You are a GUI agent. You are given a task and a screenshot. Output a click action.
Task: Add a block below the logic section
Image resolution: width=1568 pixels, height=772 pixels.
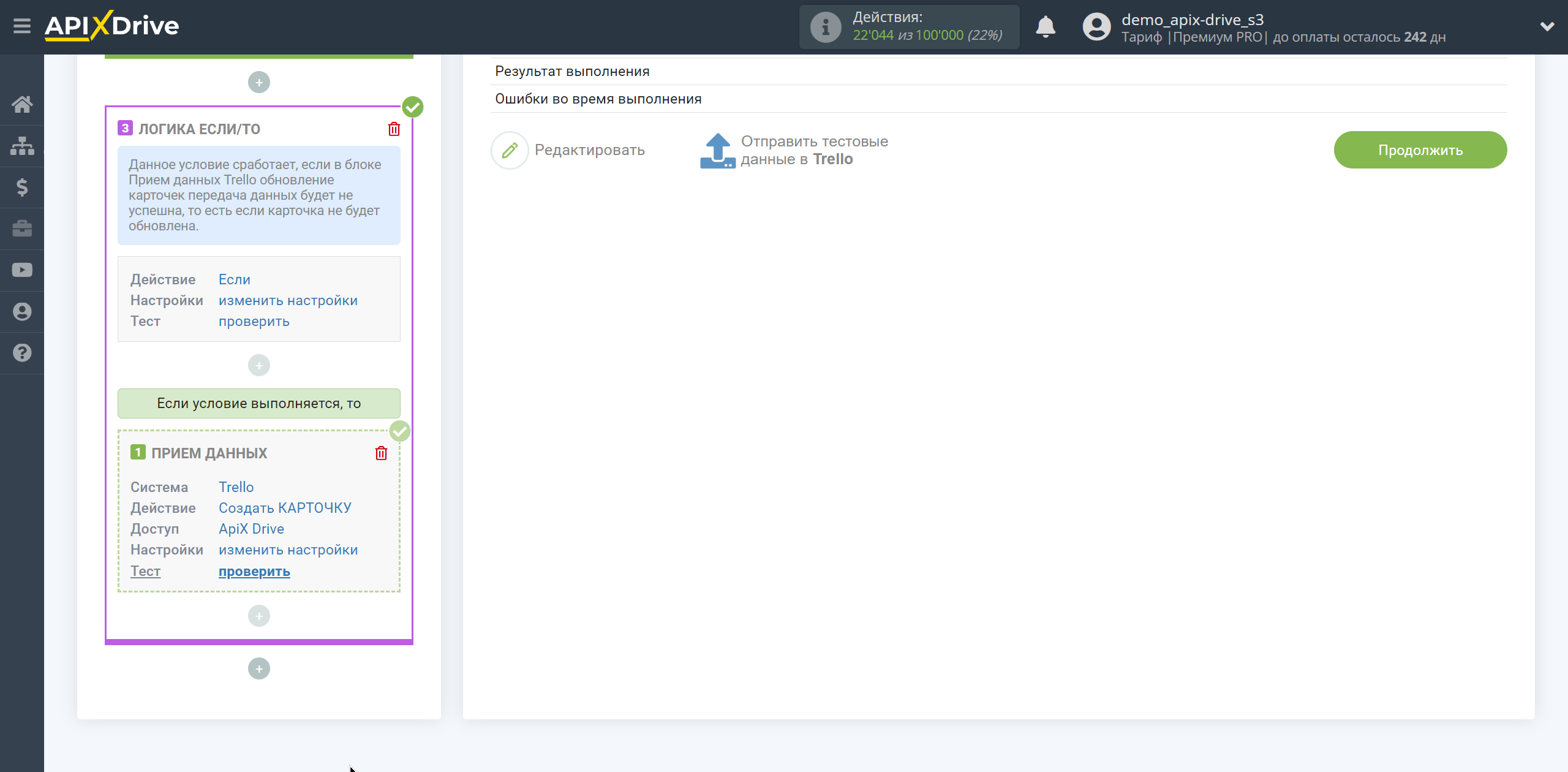[259, 668]
